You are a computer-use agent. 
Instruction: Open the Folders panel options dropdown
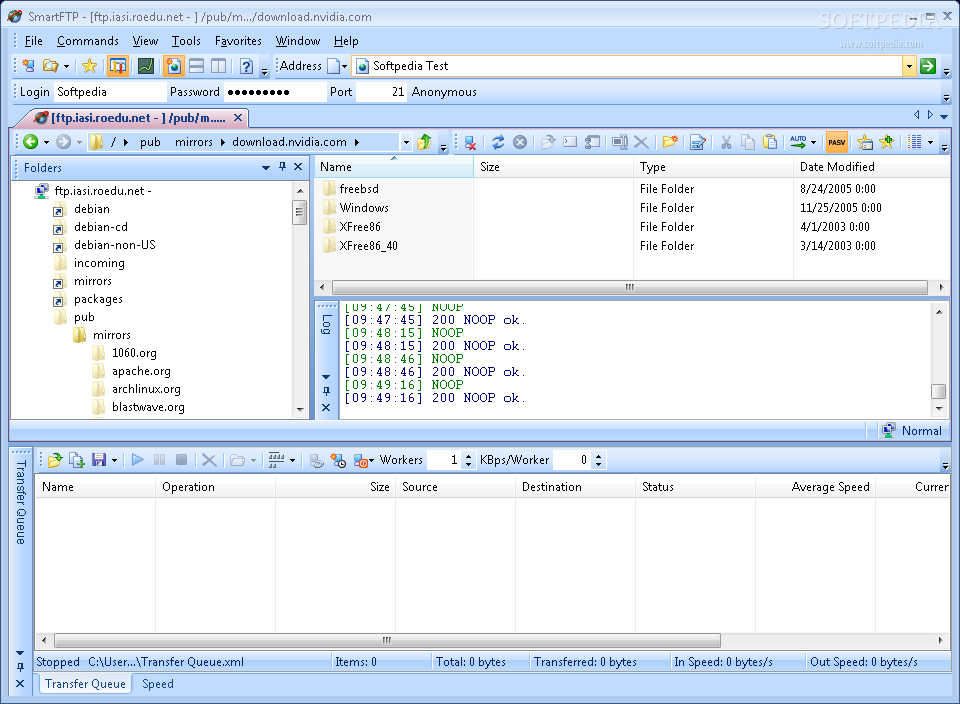coord(266,167)
